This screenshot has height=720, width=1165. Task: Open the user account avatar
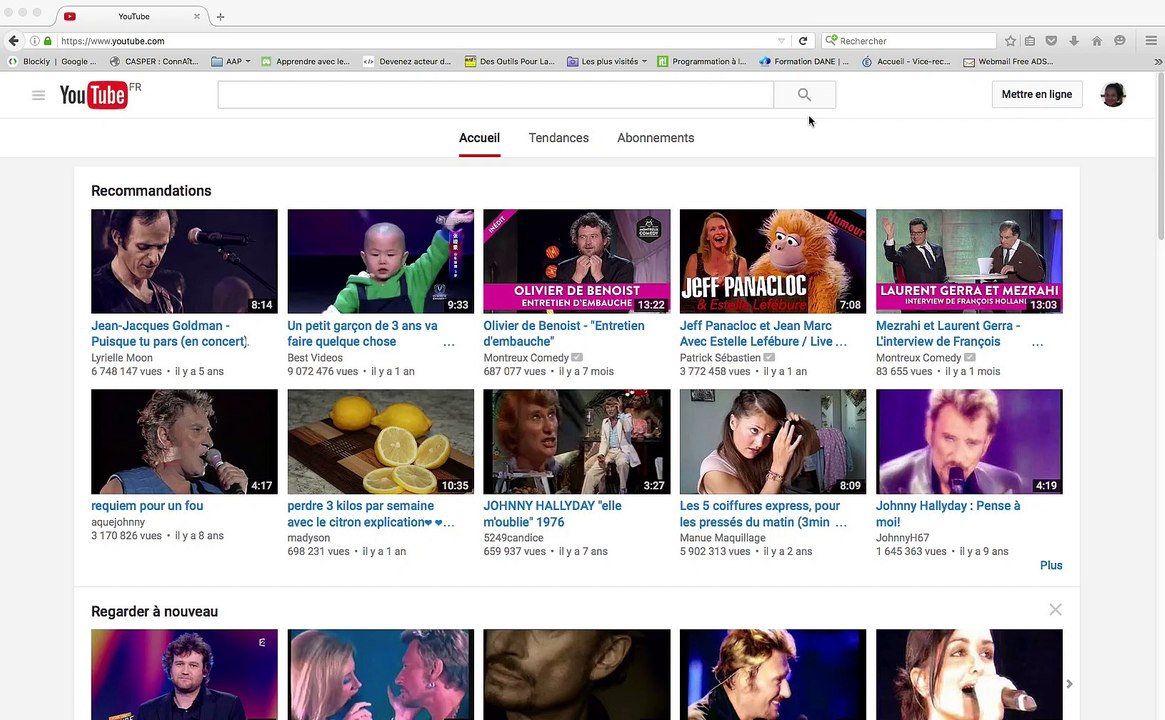(x=1113, y=94)
